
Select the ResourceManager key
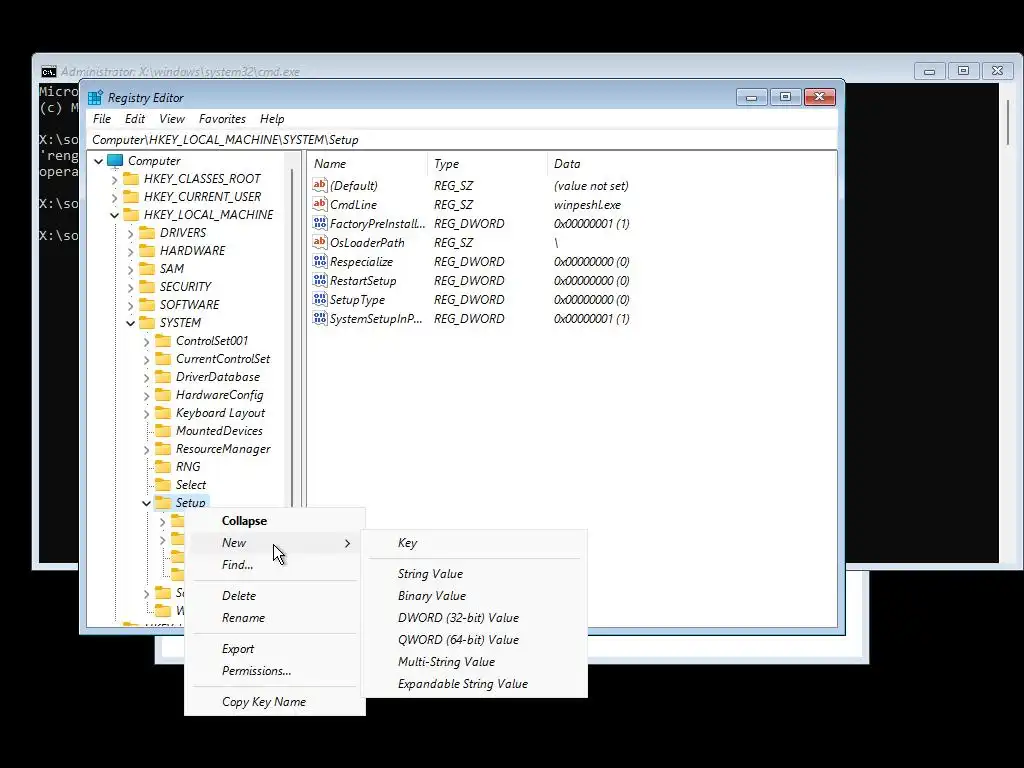point(223,449)
